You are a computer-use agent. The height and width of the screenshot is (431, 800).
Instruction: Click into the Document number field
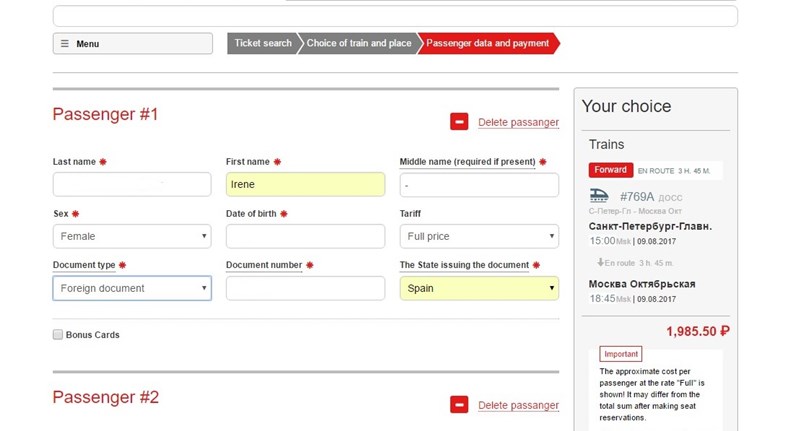tap(305, 288)
